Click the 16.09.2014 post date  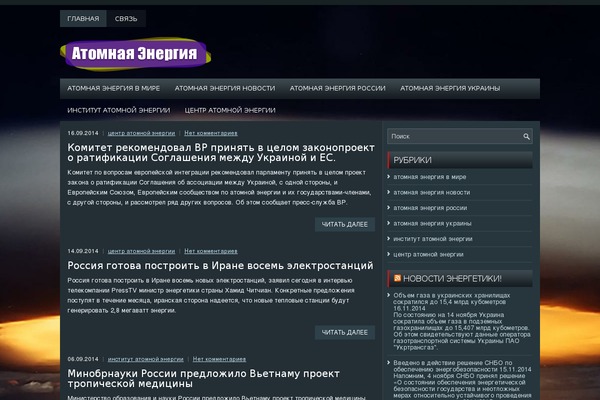[x=83, y=133]
